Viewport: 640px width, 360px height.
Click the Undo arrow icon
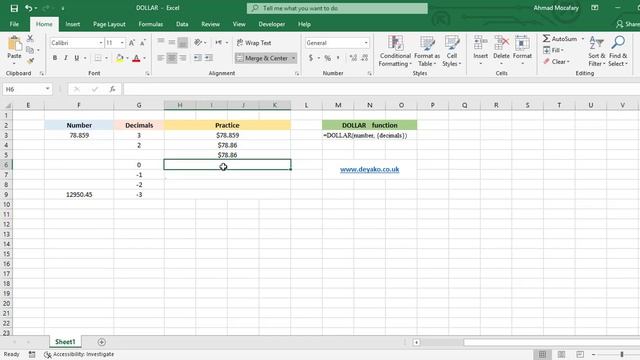[x=29, y=8]
